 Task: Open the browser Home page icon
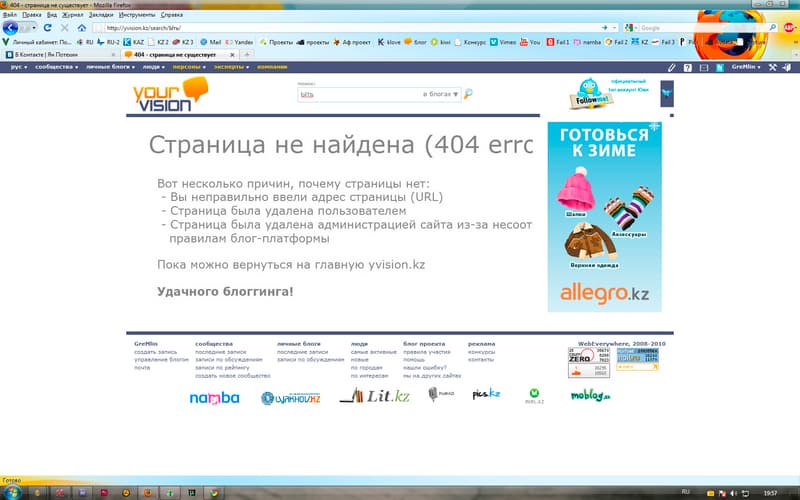tap(82, 28)
